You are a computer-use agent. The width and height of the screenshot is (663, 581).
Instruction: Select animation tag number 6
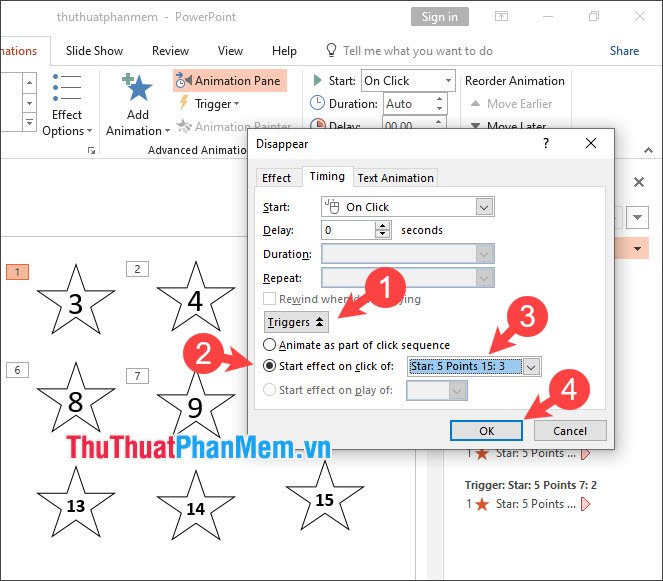[17, 370]
